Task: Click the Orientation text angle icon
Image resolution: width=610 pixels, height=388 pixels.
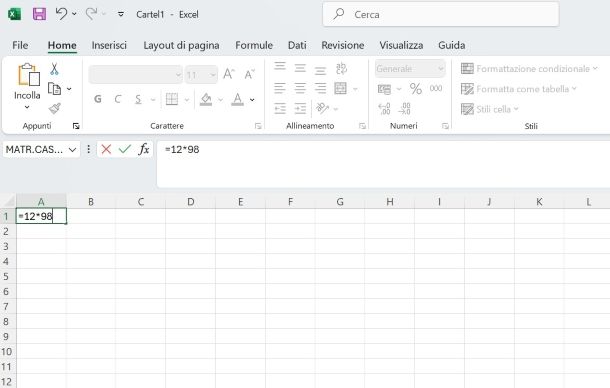Action: (323, 108)
